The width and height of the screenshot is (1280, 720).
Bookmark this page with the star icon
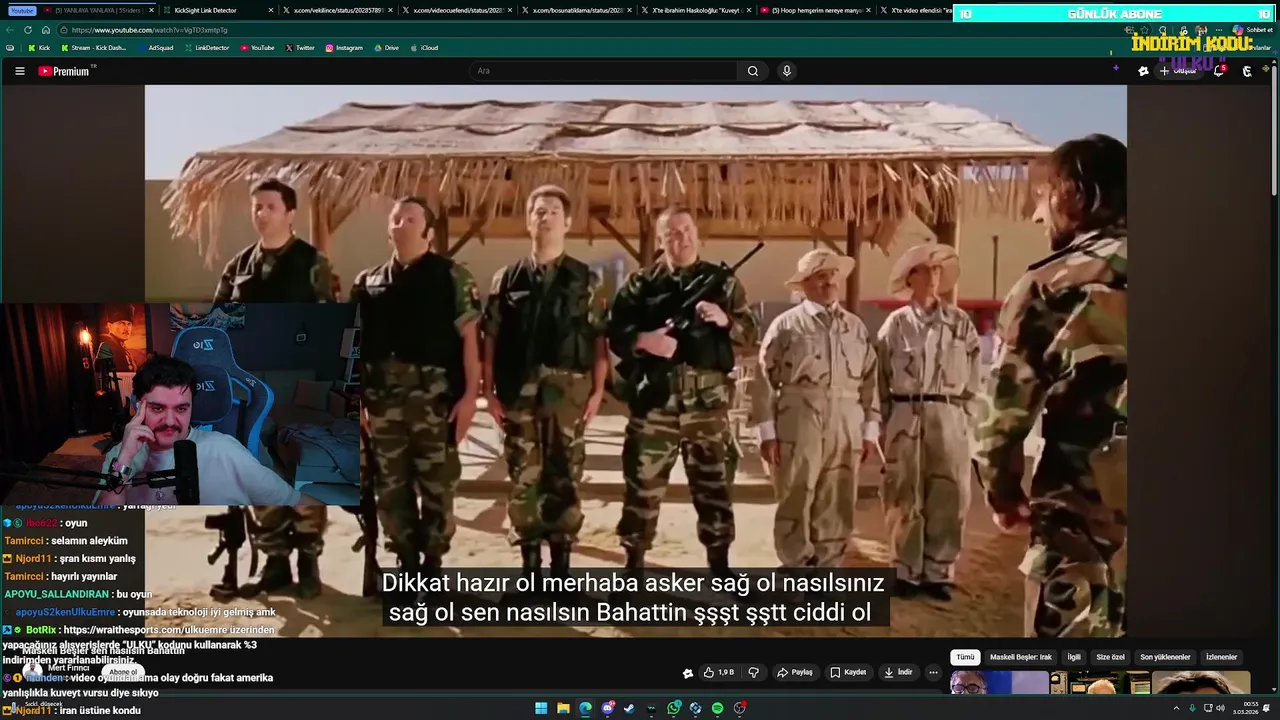coord(1144,30)
